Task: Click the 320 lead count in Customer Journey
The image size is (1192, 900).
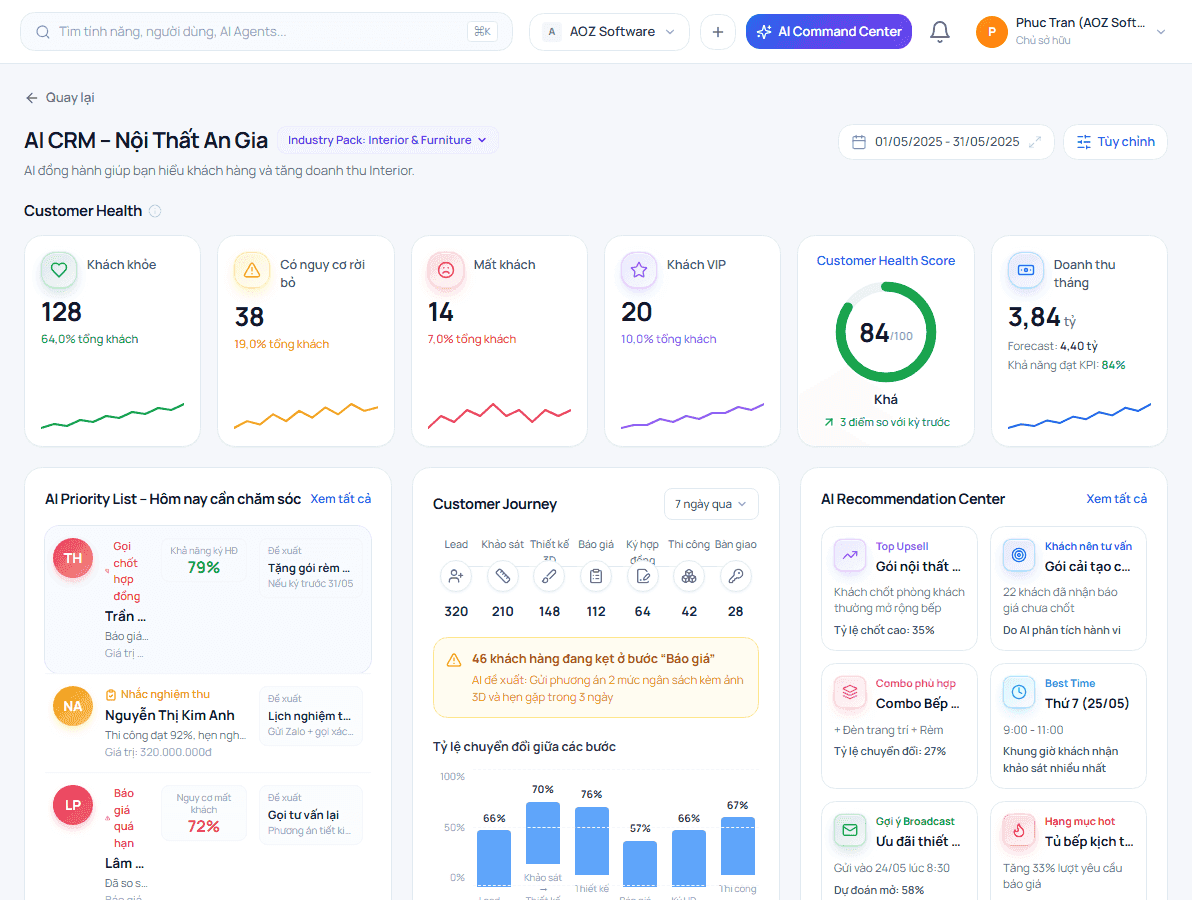Action: 456,611
